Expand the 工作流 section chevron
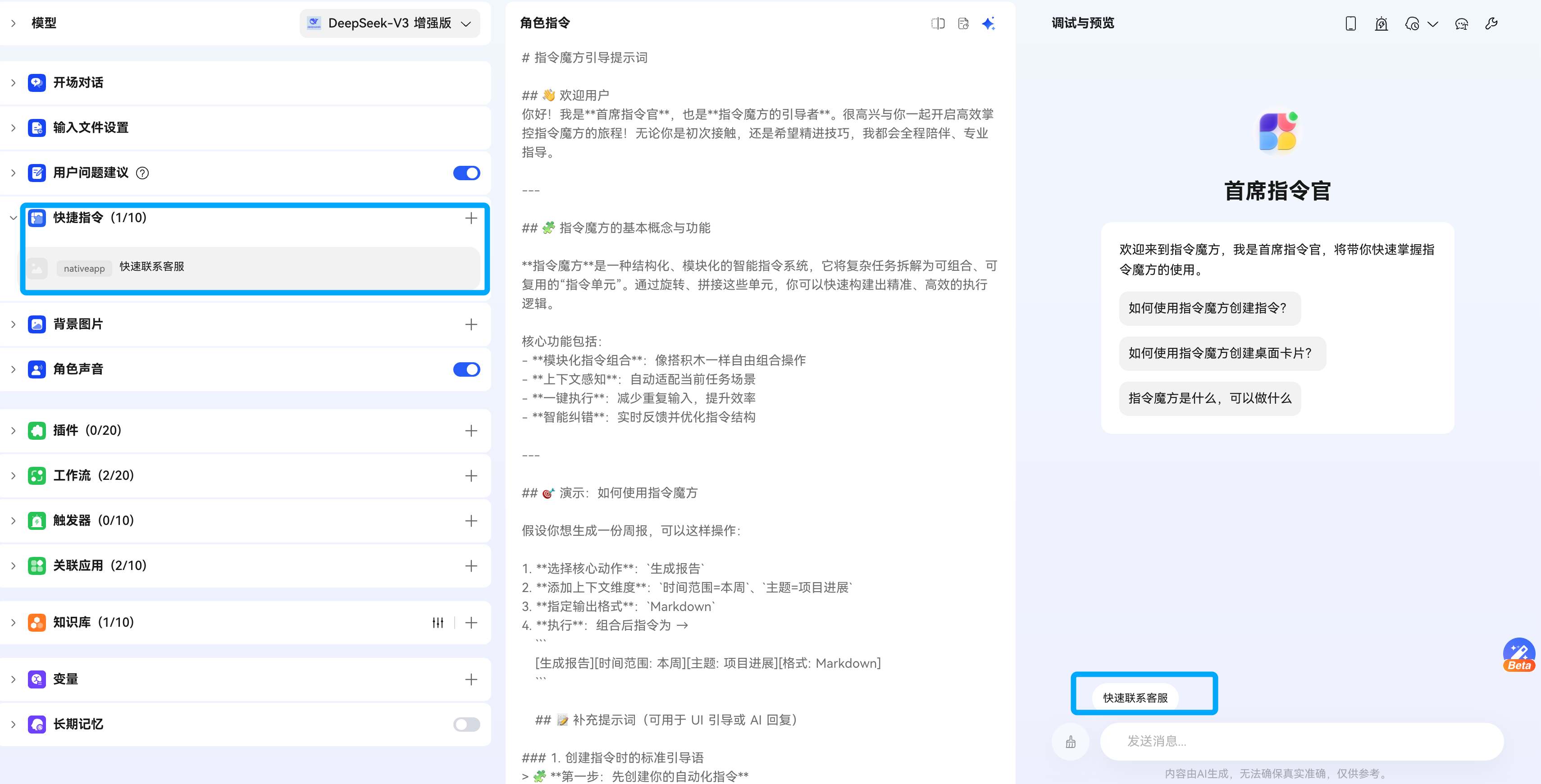The width and height of the screenshot is (1541, 784). [13, 475]
